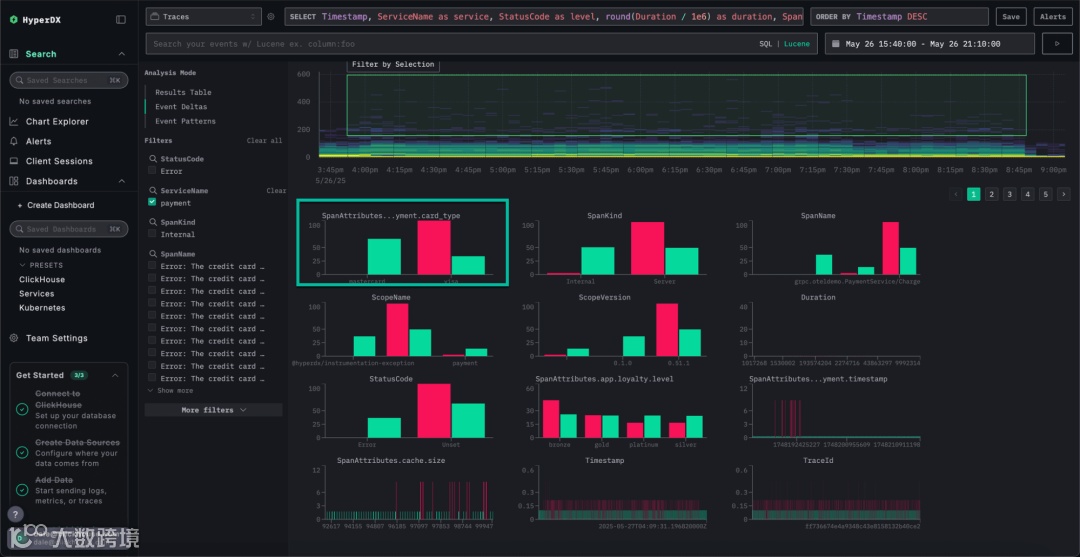Collapse the PRESETS list
1080x557 pixels.
click(x=41, y=265)
